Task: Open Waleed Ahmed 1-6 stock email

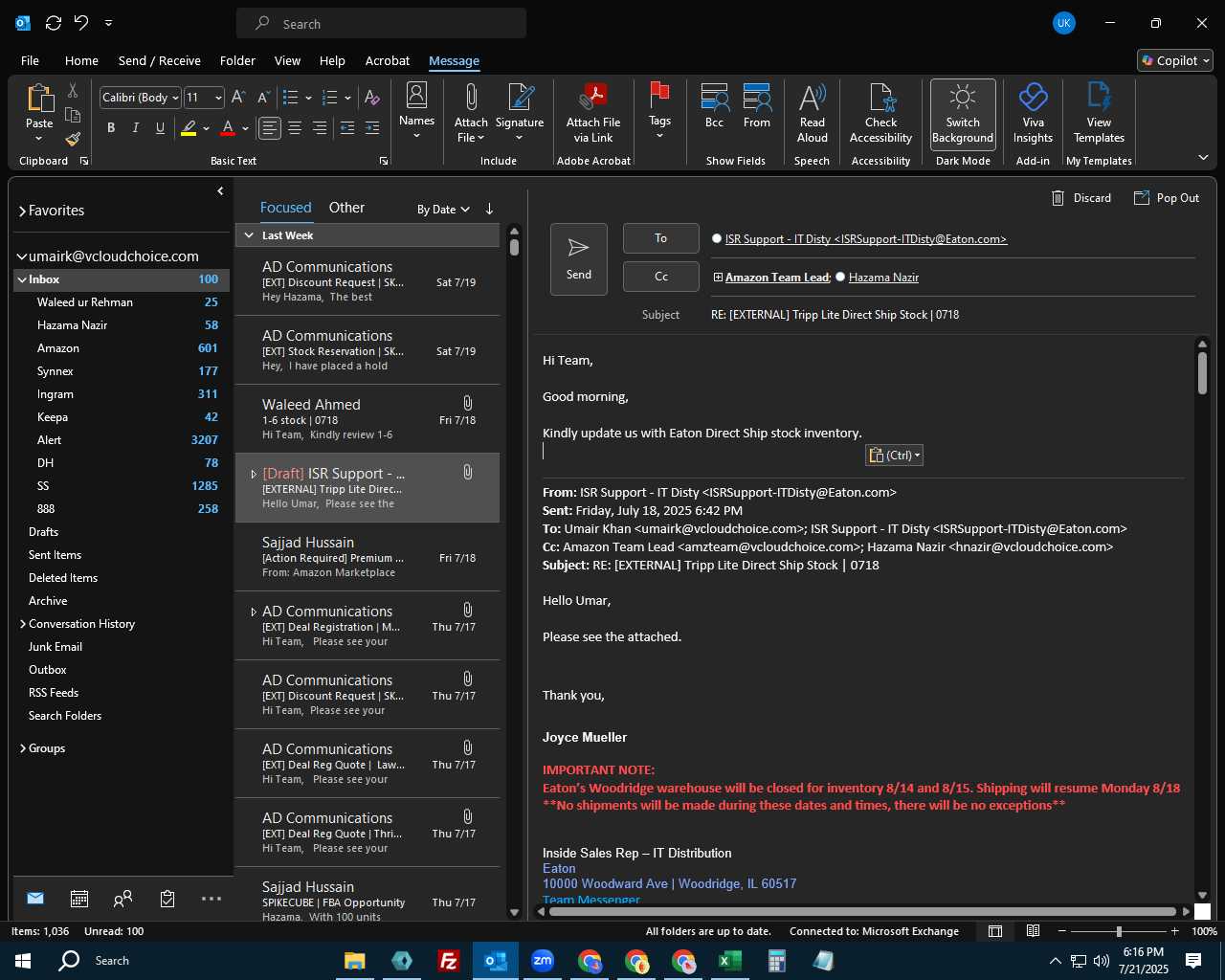Action: click(x=367, y=419)
